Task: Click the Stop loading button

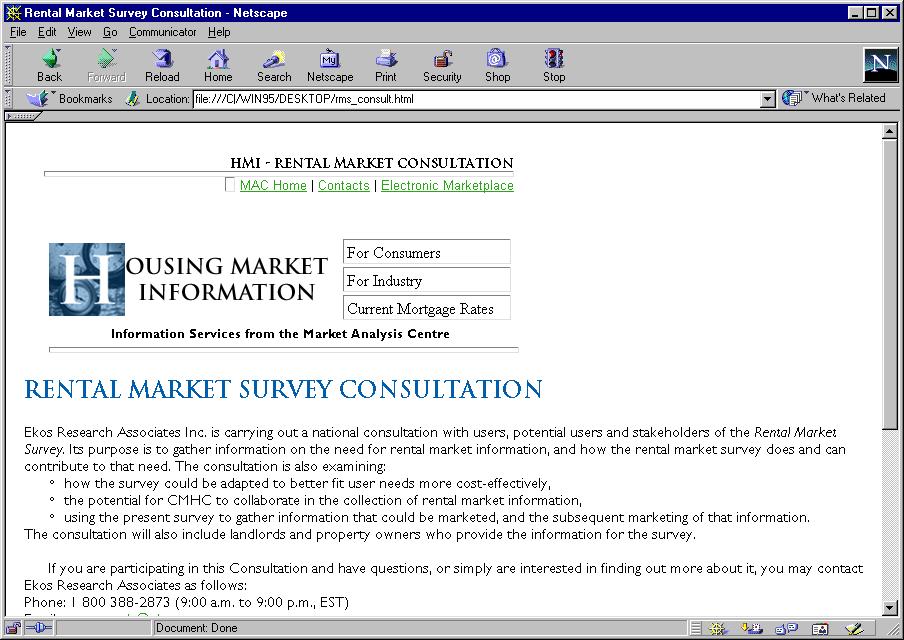Action: (553, 65)
